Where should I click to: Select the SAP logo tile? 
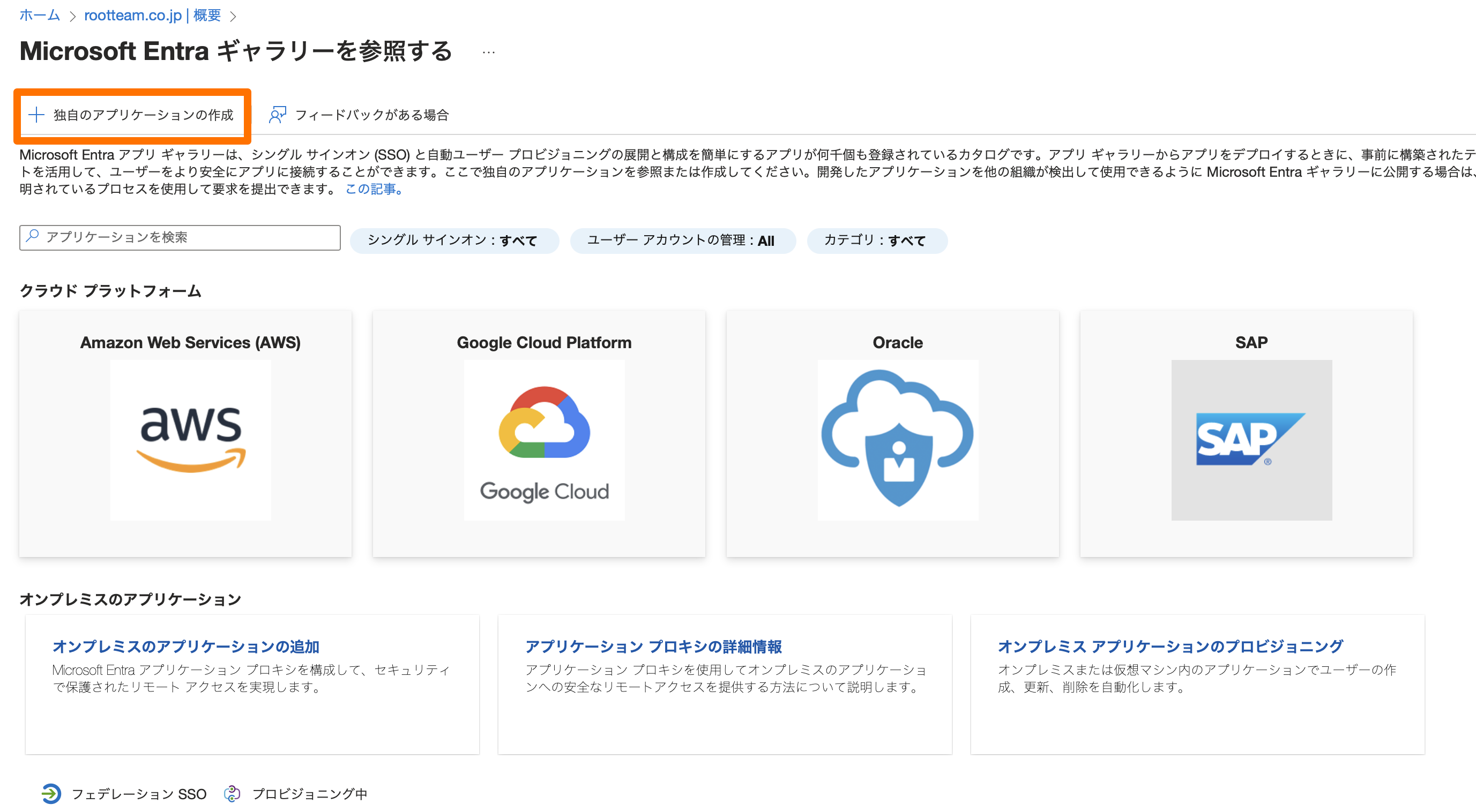coord(1251,440)
